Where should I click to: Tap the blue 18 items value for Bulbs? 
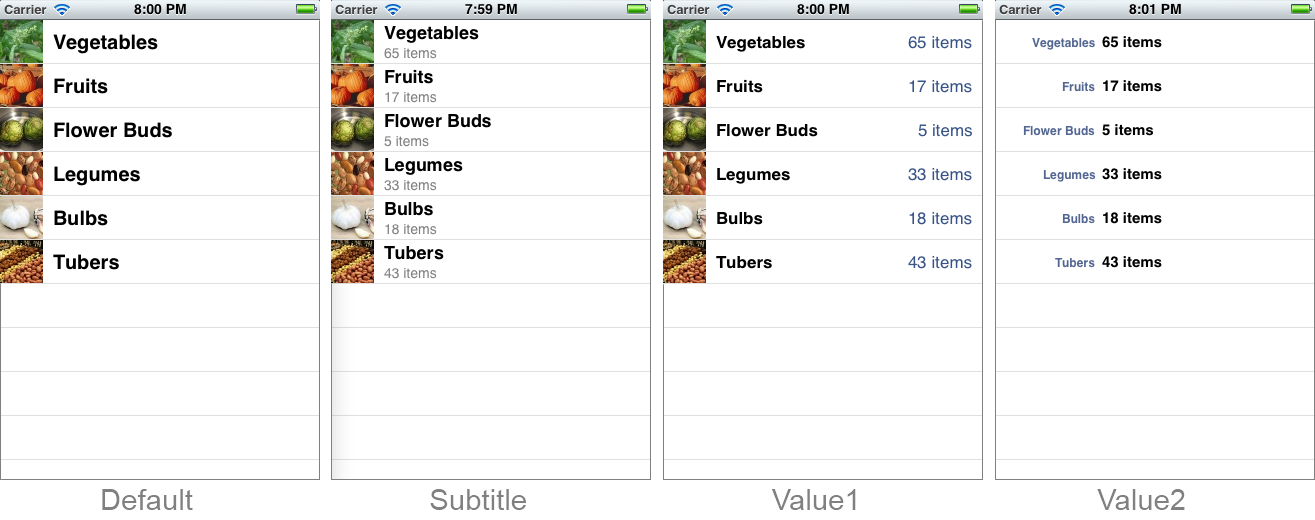coord(940,219)
